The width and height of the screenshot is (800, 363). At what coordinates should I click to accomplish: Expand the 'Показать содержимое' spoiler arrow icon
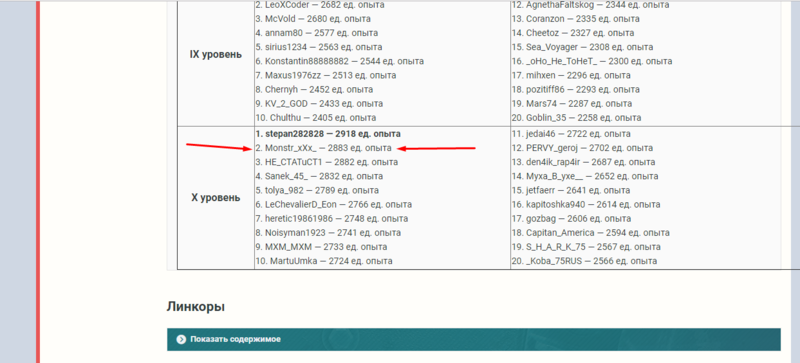coord(181,339)
